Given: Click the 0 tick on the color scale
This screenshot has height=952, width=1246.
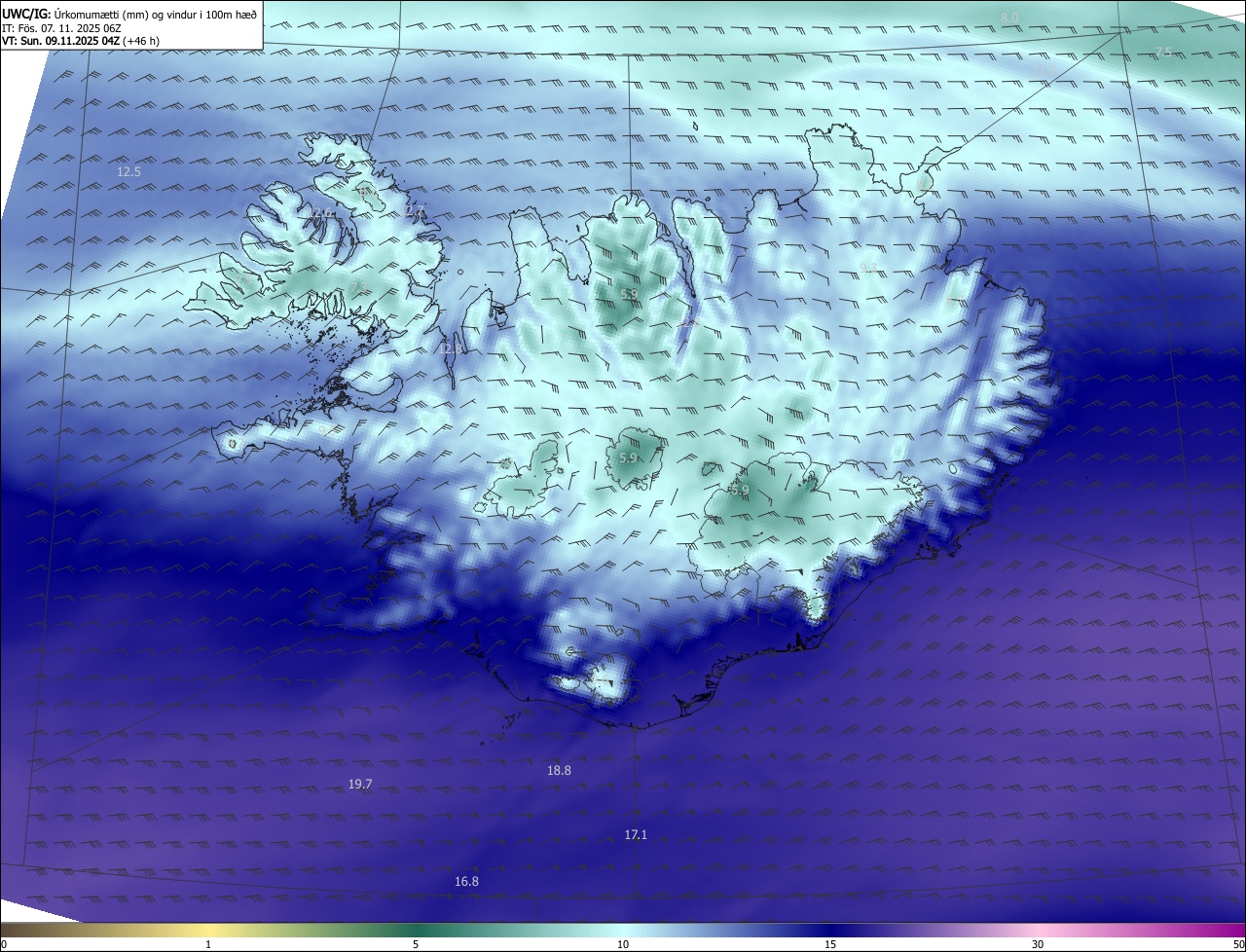Looking at the screenshot, I should (4, 944).
